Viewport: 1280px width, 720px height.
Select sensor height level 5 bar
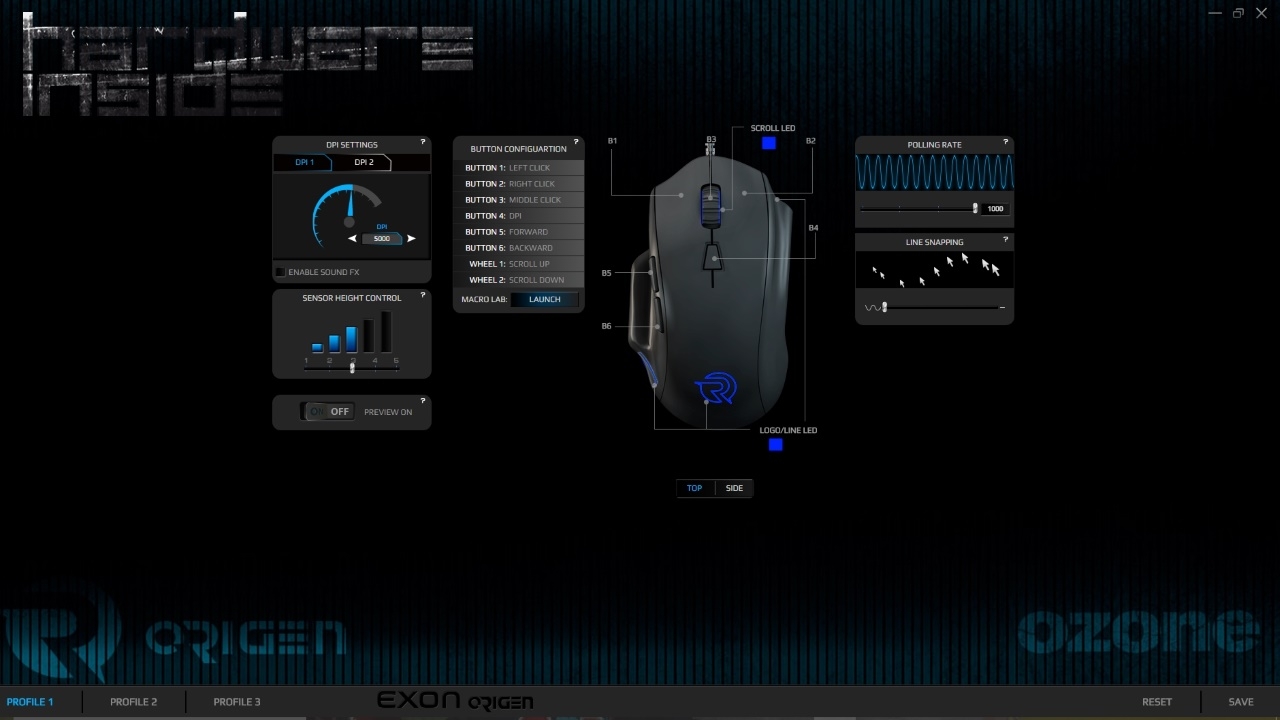pyautogui.click(x=386, y=332)
